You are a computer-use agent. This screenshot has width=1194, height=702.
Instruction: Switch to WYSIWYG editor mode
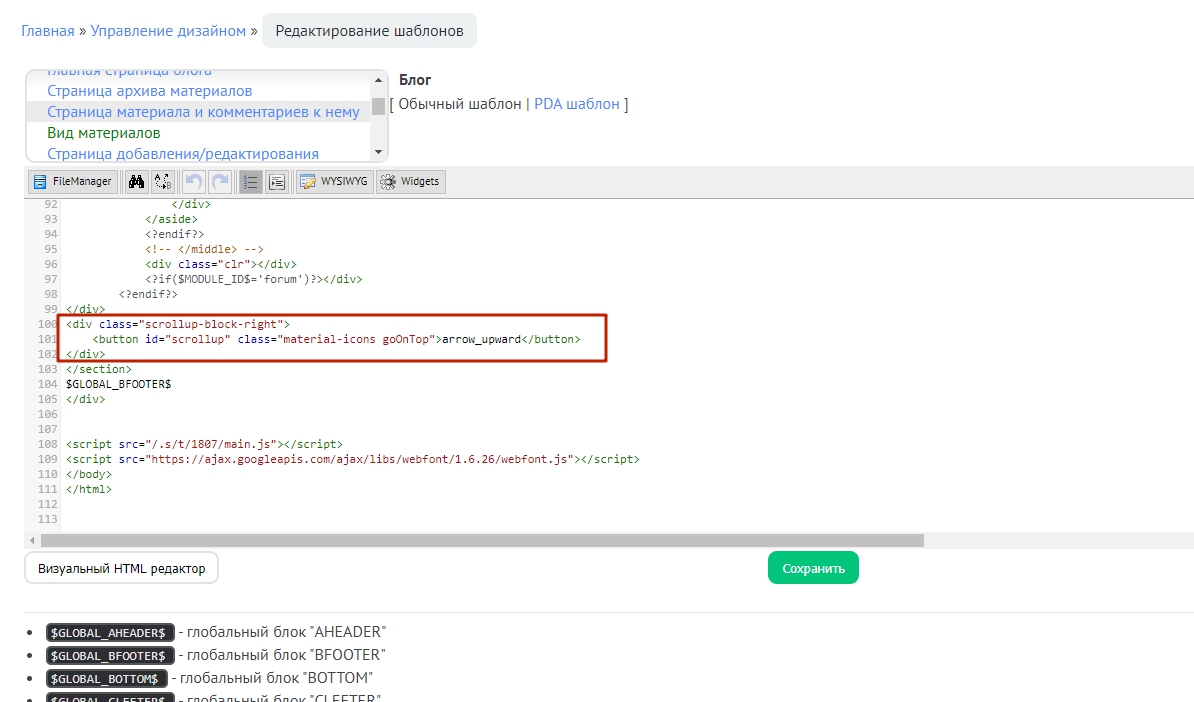(x=334, y=182)
